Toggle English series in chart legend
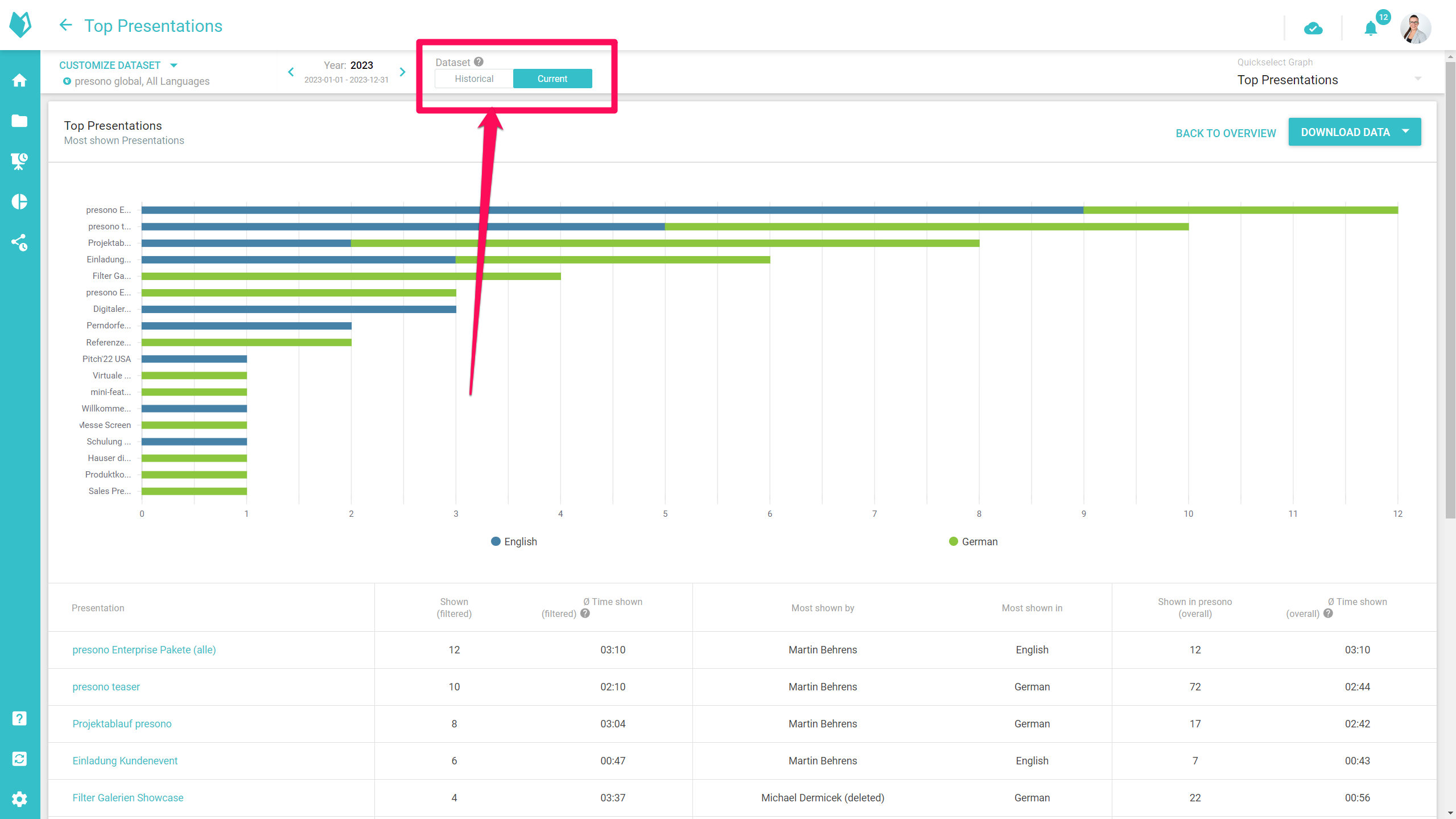The height and width of the screenshot is (819, 1456). click(x=514, y=542)
